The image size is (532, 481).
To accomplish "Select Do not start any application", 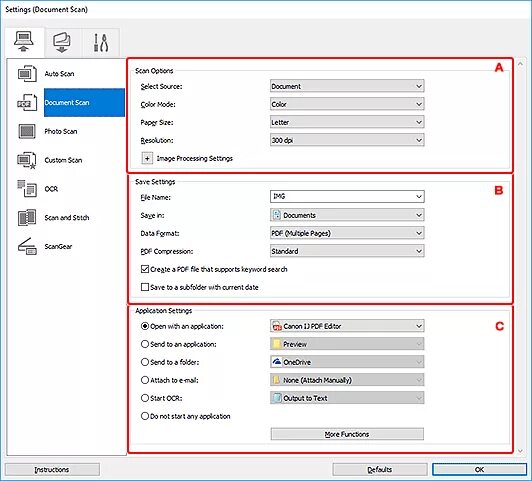I will [x=145, y=416].
